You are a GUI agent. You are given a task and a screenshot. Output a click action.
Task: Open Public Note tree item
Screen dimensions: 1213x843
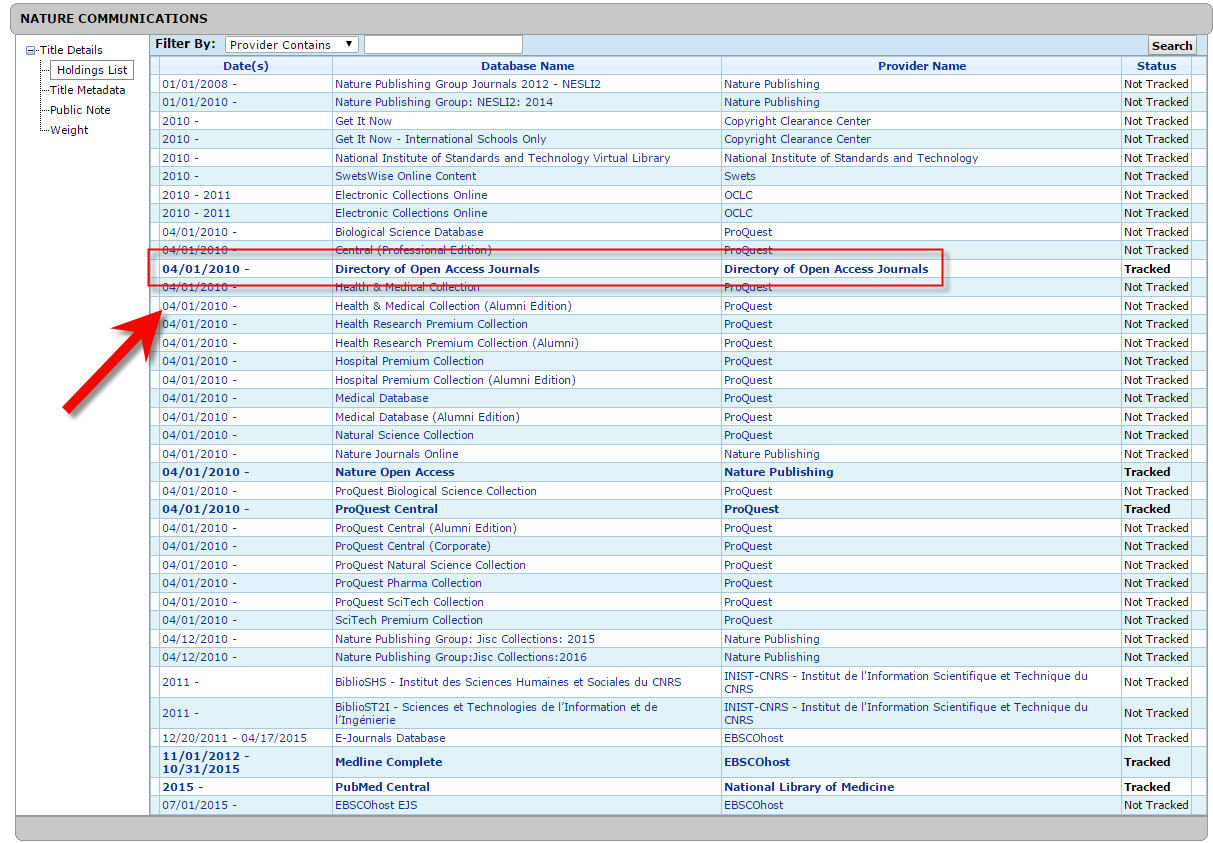80,110
